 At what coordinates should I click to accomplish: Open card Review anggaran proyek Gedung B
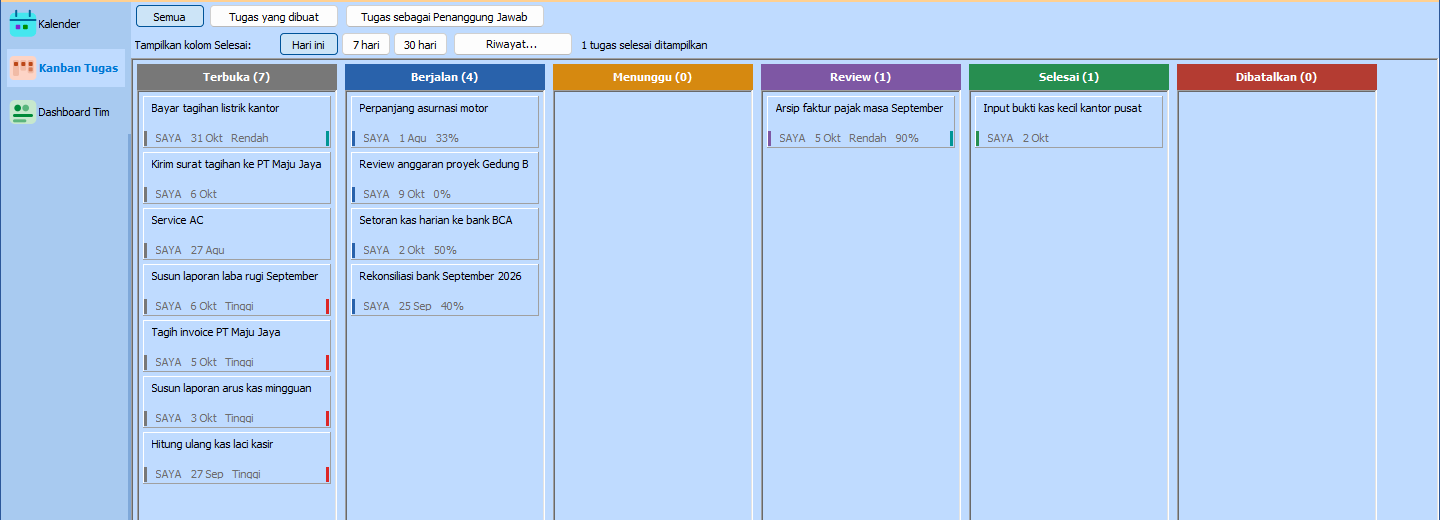click(445, 178)
